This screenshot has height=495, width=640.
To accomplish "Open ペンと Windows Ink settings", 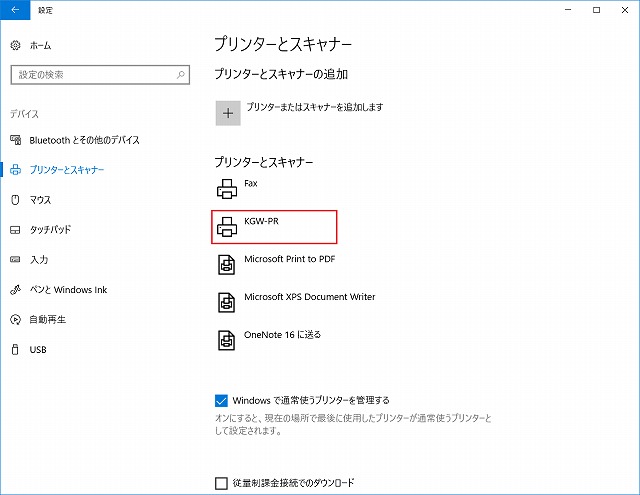I will click(x=68, y=290).
